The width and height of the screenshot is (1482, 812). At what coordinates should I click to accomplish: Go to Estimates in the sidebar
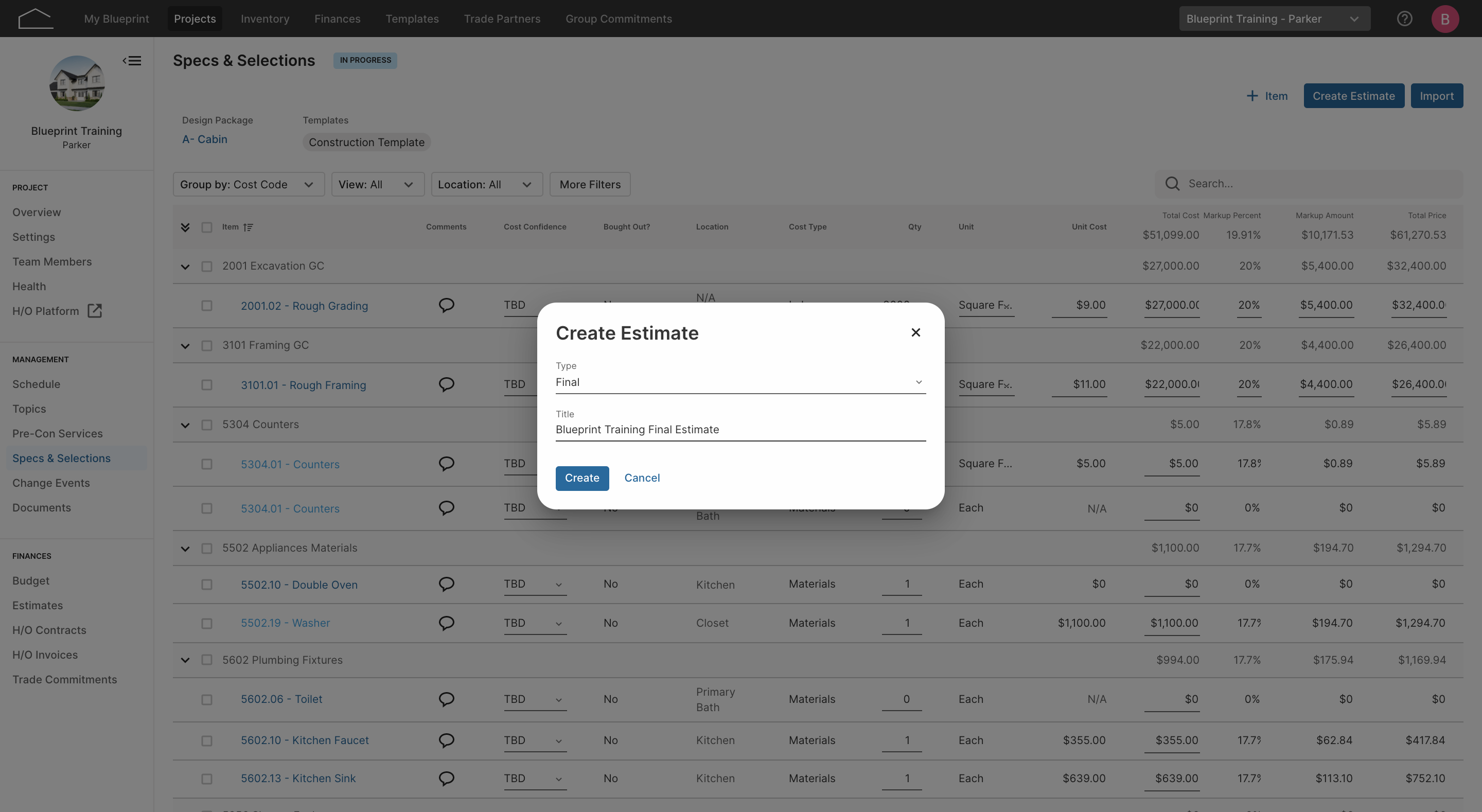38,606
